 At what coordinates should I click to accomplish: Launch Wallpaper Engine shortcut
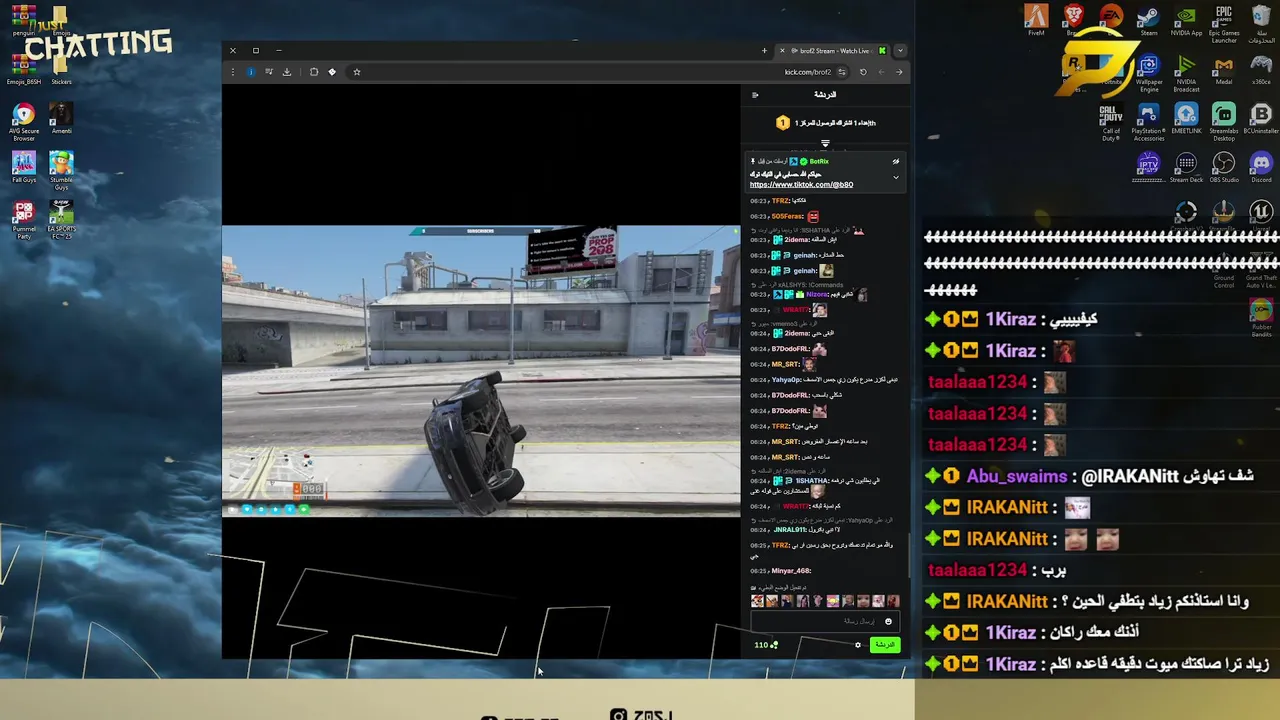pos(1149,74)
